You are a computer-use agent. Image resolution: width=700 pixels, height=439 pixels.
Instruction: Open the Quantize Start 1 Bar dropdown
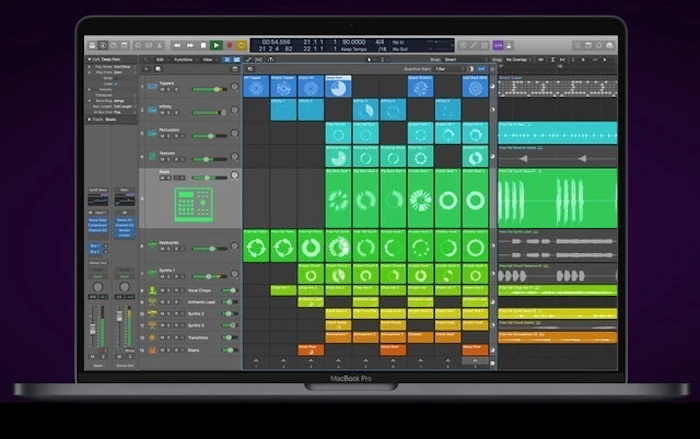pyautogui.click(x=450, y=69)
